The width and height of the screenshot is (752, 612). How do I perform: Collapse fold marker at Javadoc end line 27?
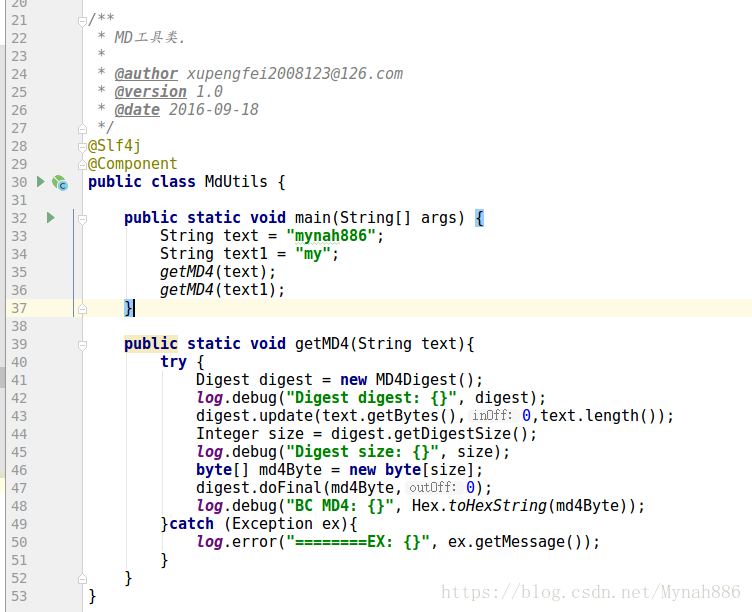(x=82, y=129)
